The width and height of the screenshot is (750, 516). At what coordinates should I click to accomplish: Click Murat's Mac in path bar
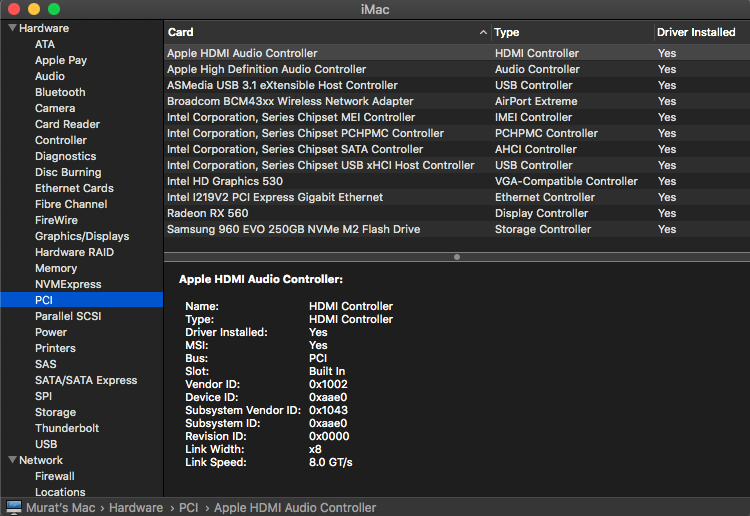[61, 507]
